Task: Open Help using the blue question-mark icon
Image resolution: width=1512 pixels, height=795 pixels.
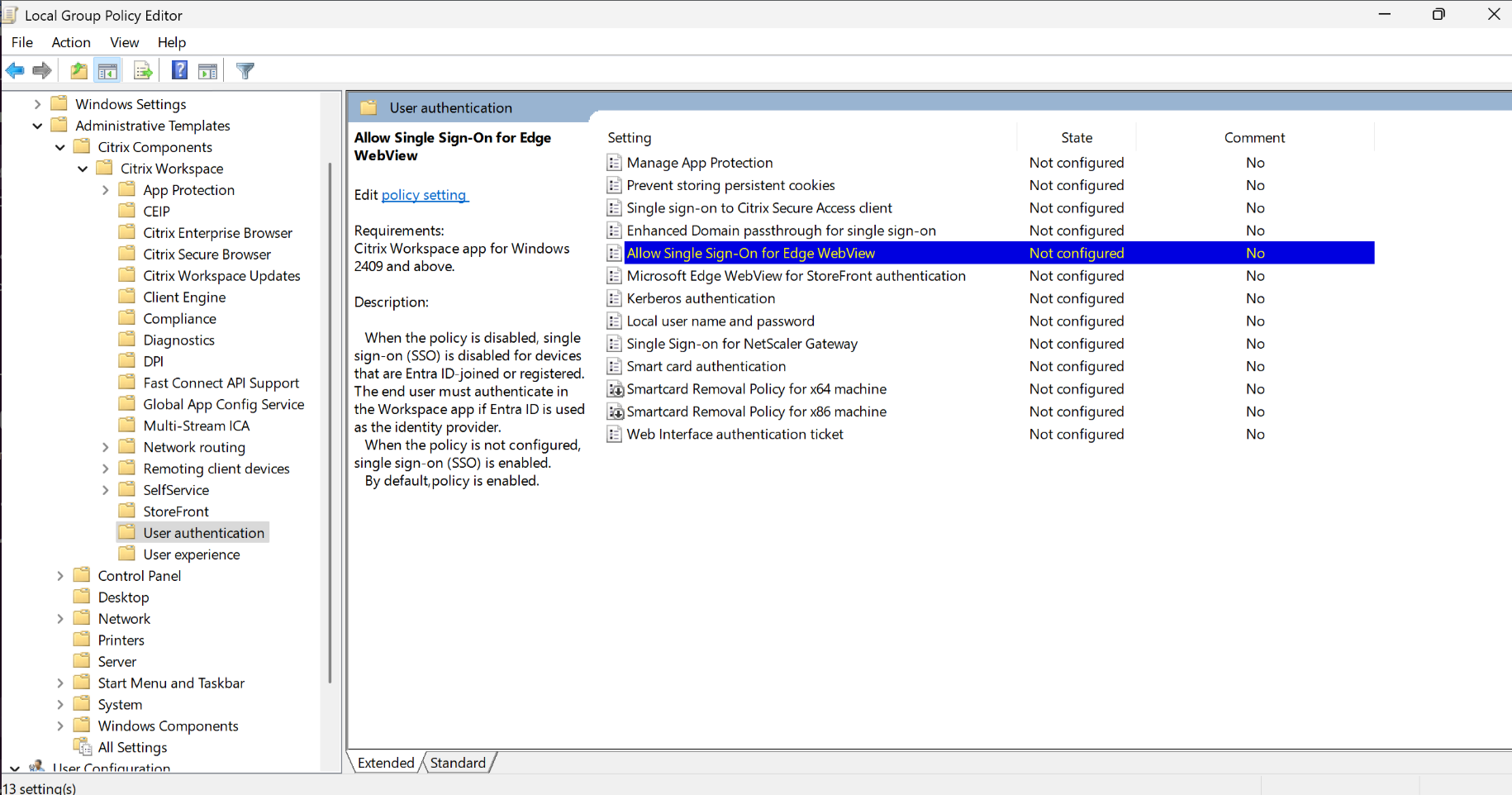Action: pos(179,71)
